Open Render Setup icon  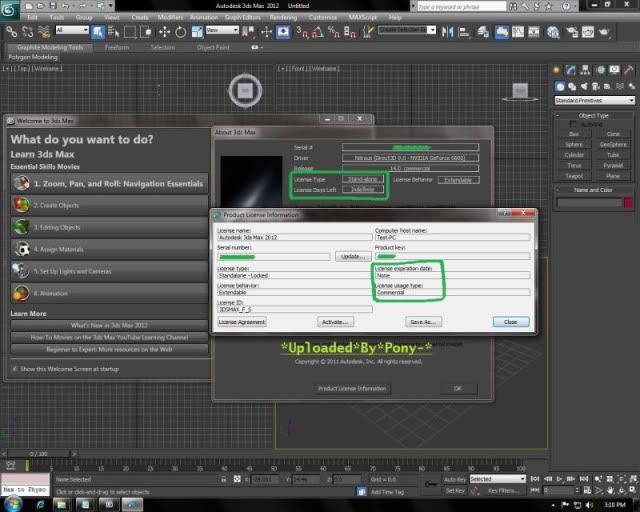click(572, 32)
